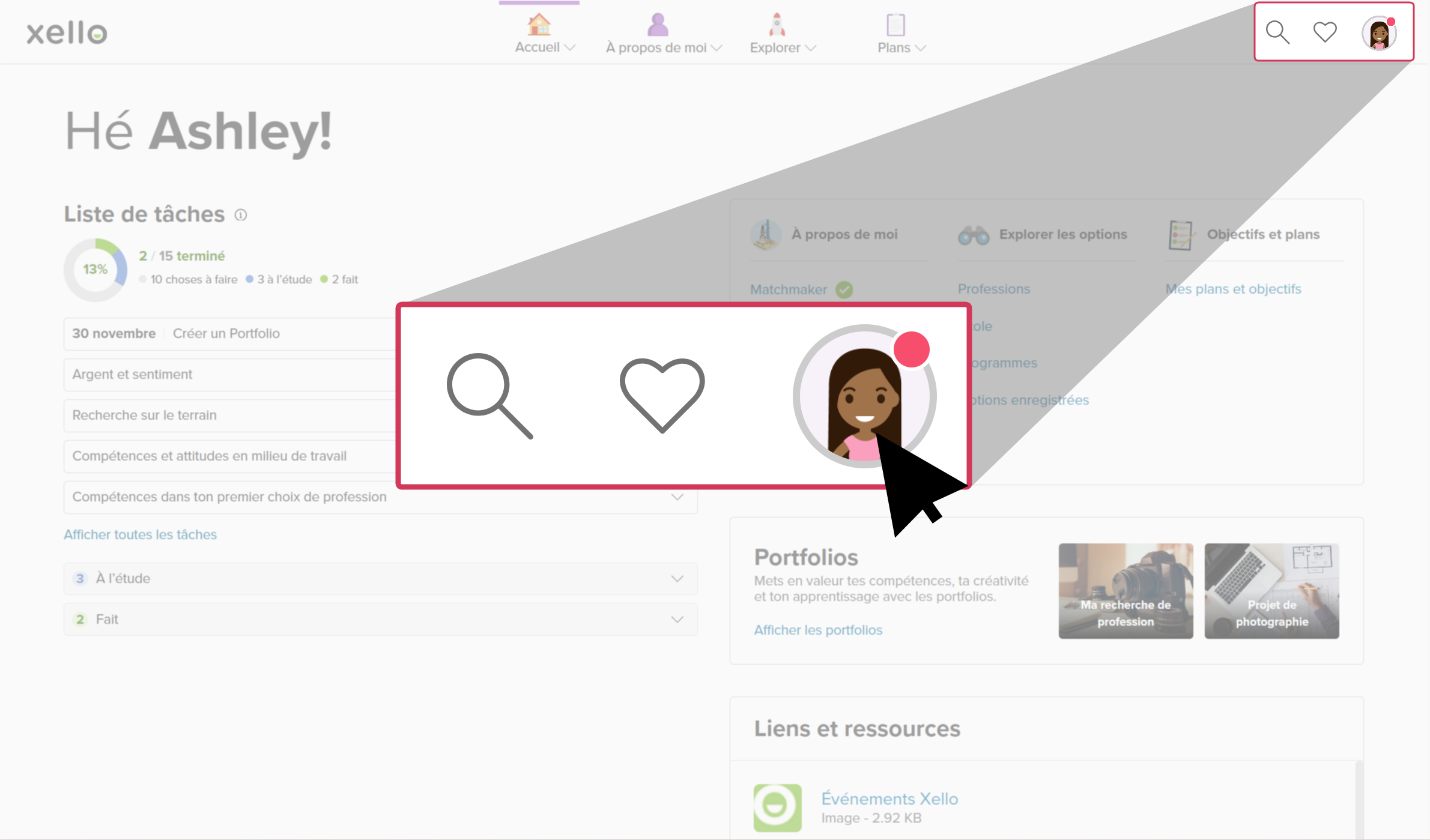Open the Professions link
This screenshot has height=840, width=1430.
point(994,289)
